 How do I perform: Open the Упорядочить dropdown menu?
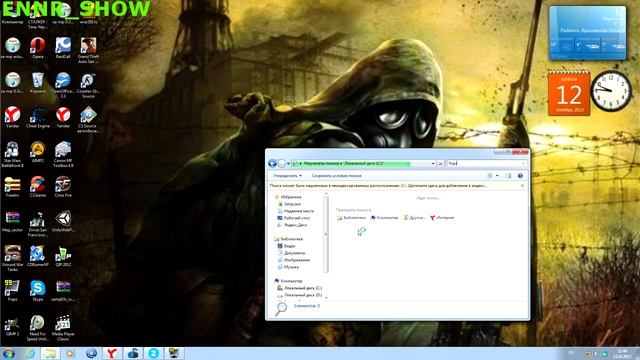click(287, 176)
